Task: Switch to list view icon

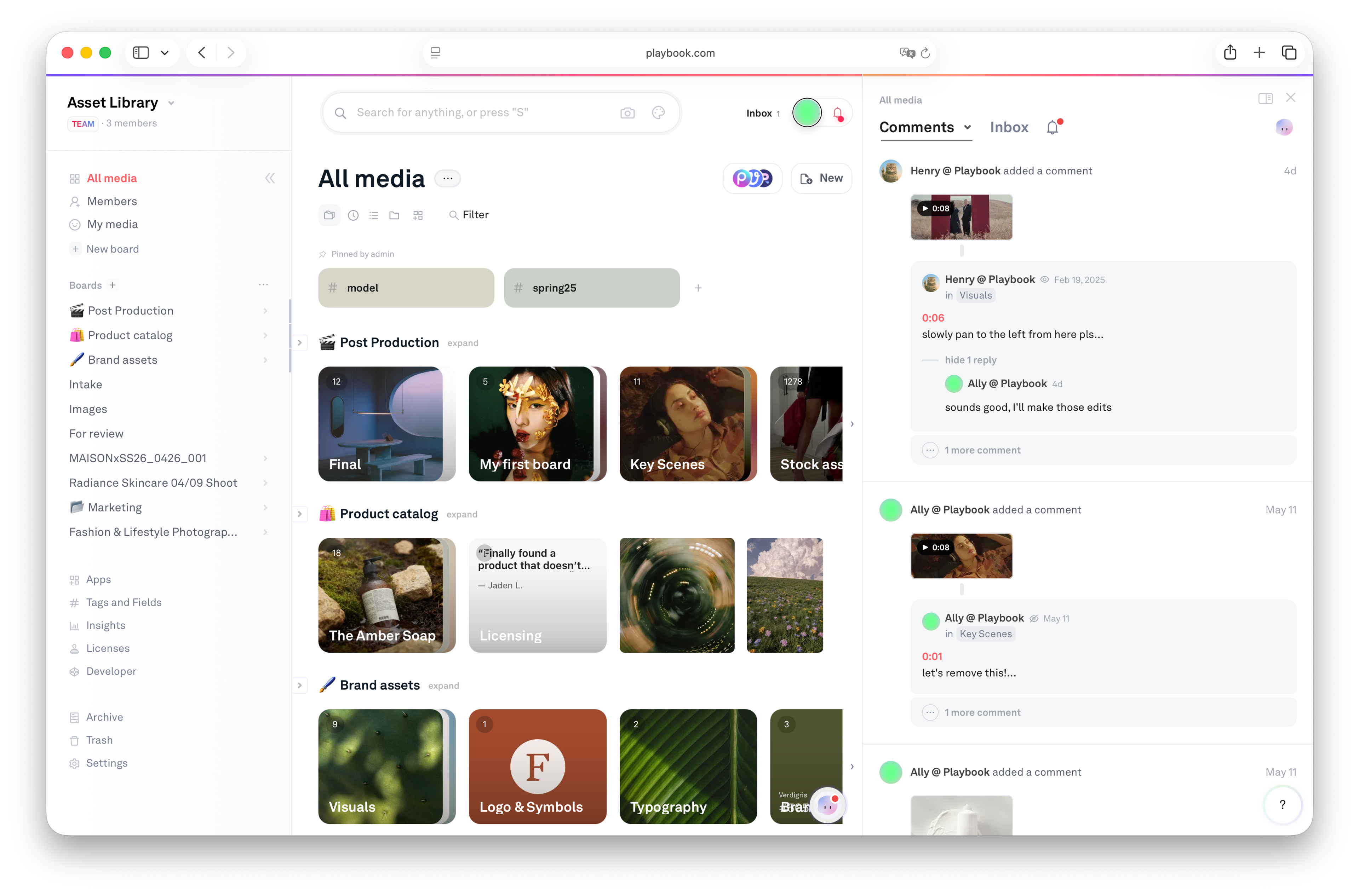Action: click(373, 215)
